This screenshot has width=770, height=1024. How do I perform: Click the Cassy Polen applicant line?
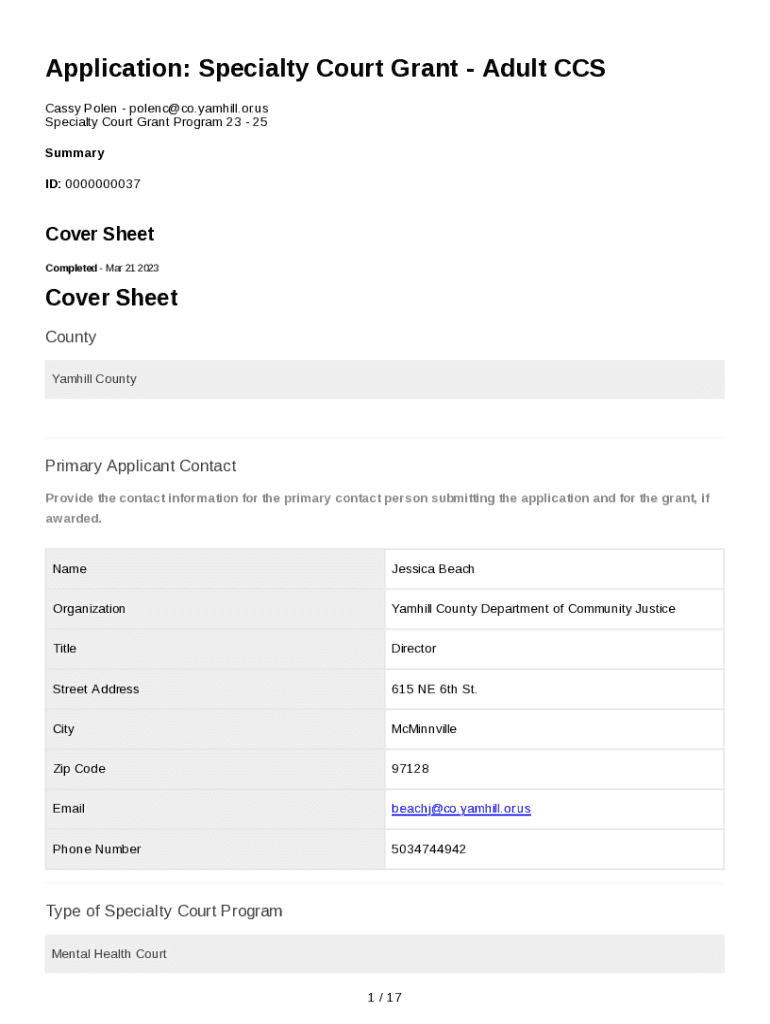(x=157, y=108)
